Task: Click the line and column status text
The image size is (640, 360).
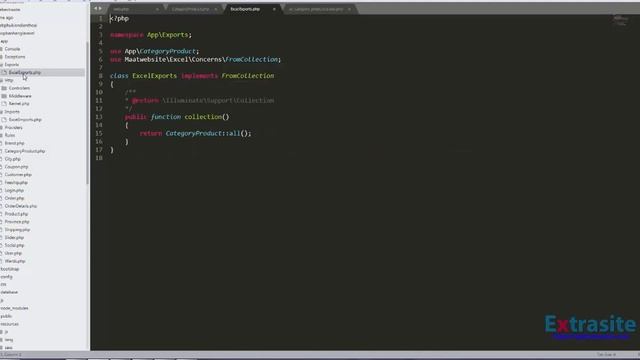Action: (11, 355)
